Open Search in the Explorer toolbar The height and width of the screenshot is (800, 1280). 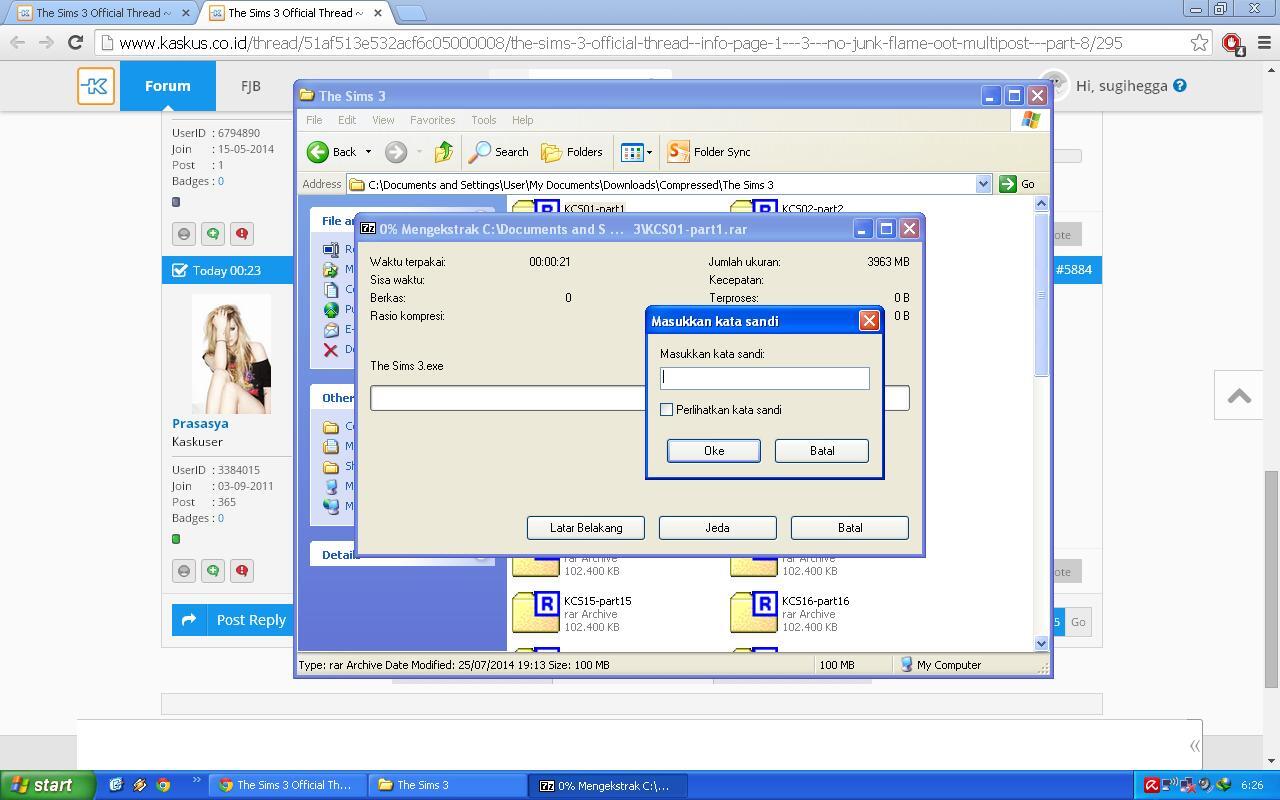498,152
